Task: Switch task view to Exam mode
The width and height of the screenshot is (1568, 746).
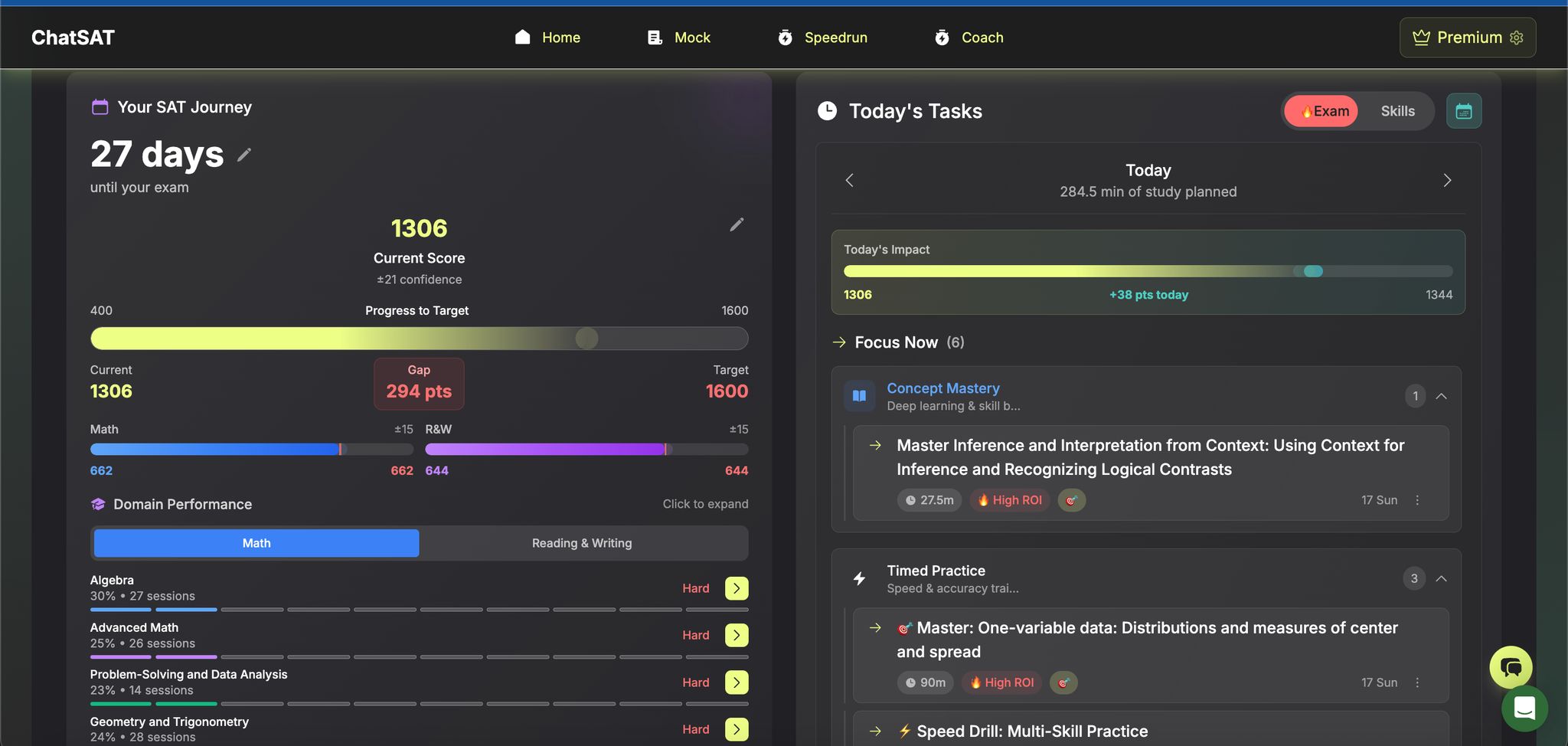Action: point(1322,112)
